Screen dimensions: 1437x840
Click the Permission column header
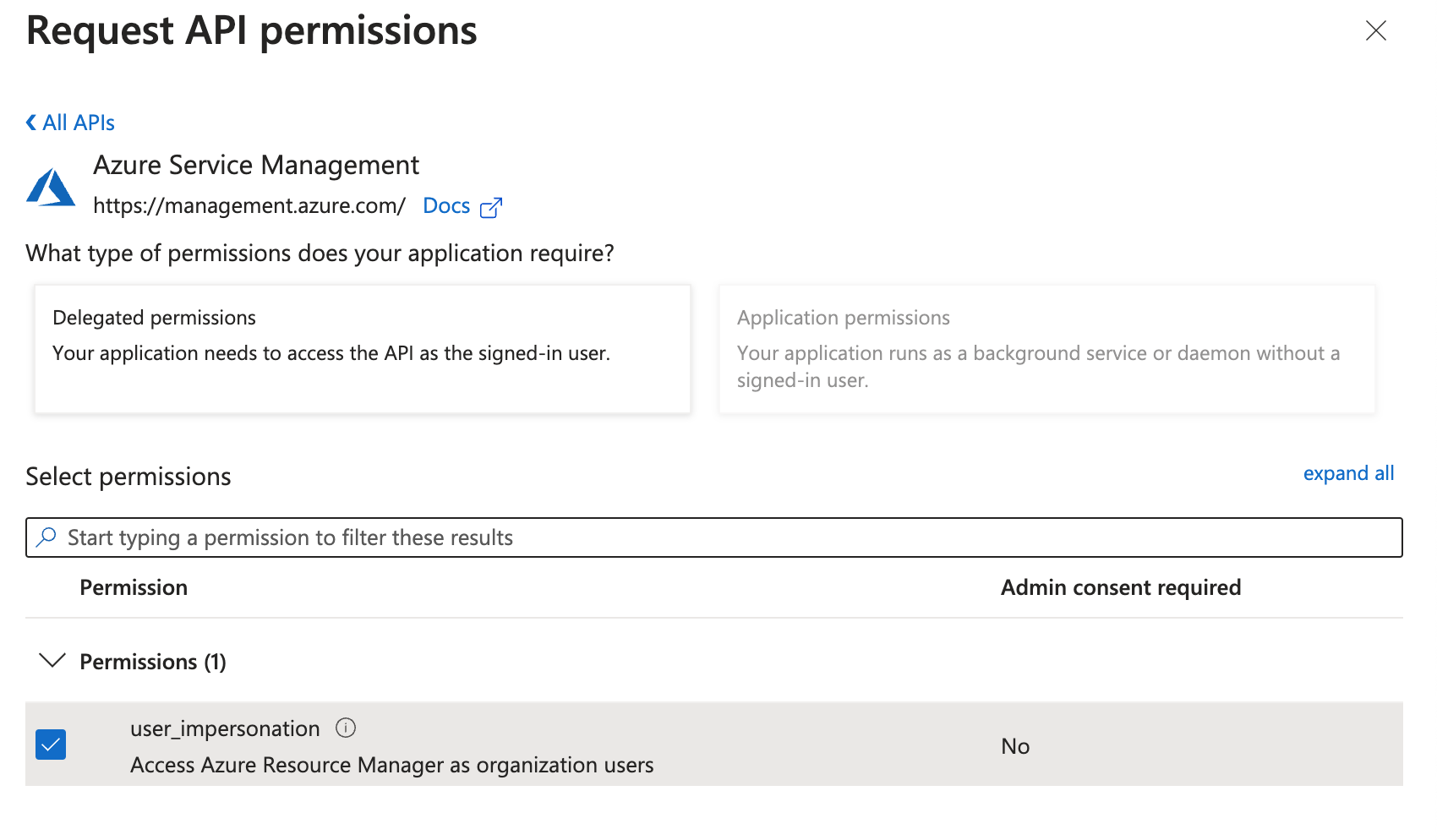[x=134, y=588]
